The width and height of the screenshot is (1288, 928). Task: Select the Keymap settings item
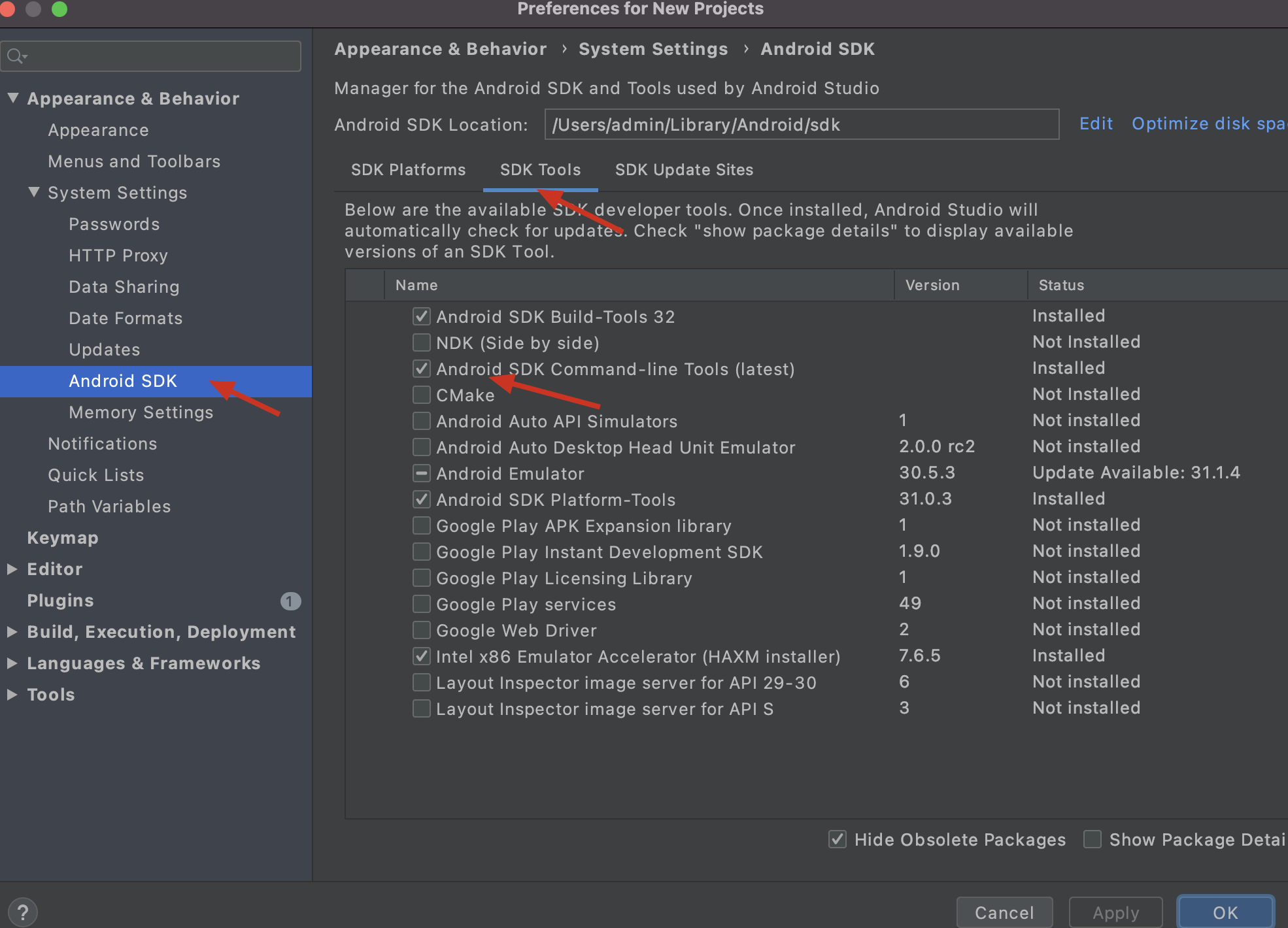point(63,538)
